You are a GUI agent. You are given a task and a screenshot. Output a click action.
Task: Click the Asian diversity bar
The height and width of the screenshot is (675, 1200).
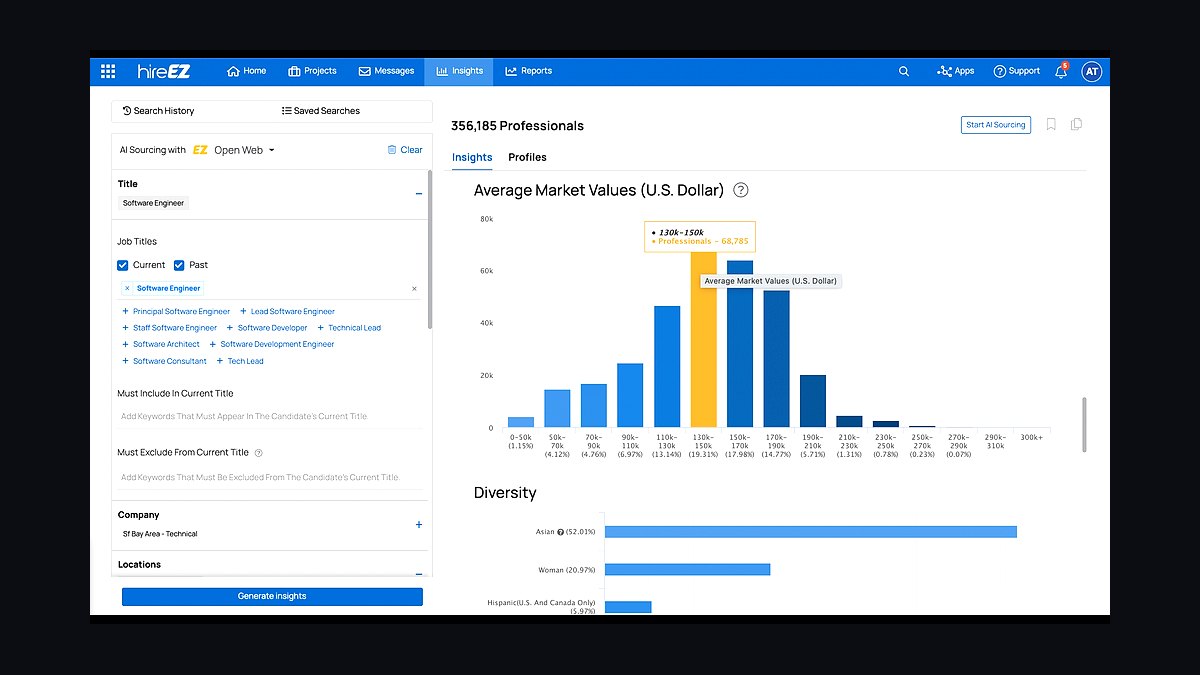[811, 532]
